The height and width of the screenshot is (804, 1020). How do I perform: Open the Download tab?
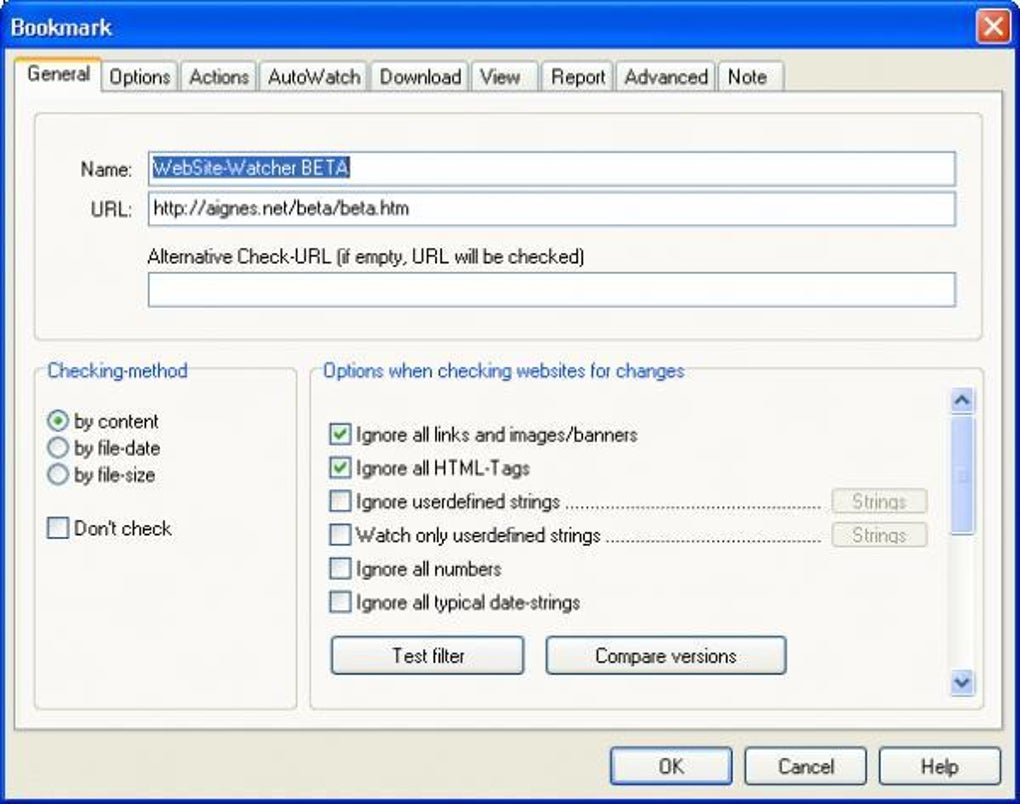point(420,77)
